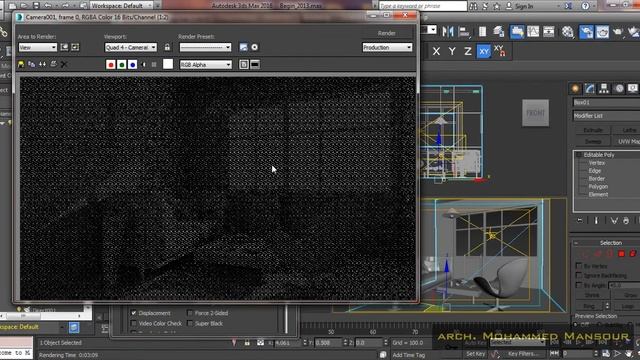This screenshot has width=640, height=360.
Task: Open Rendered Frame Window icon in toolbar
Action: tap(602, 32)
